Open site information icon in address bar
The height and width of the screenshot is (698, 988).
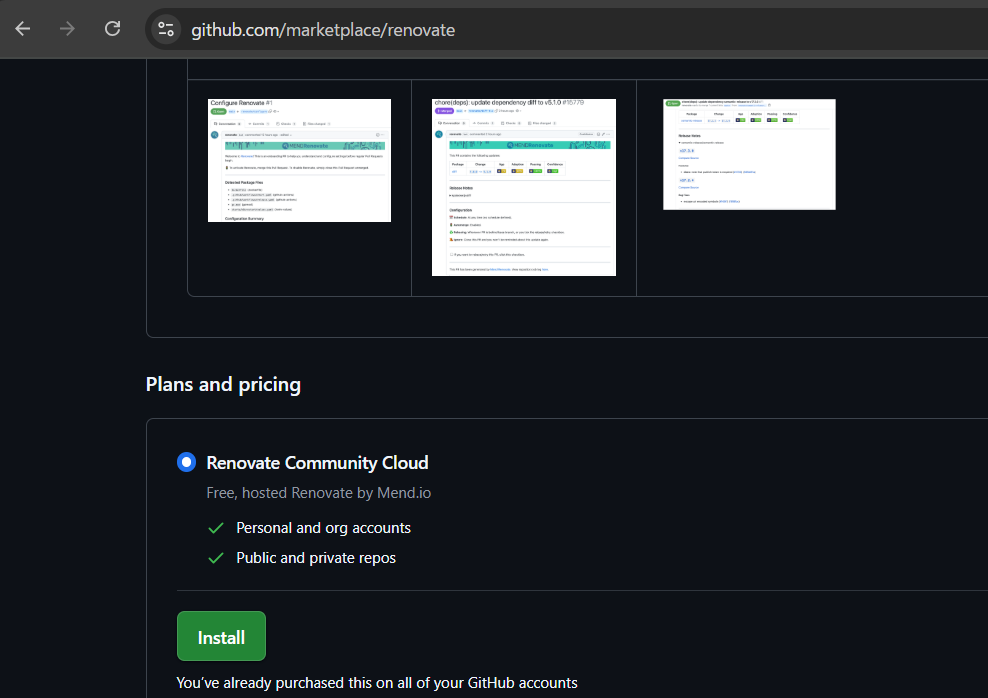[x=166, y=30]
